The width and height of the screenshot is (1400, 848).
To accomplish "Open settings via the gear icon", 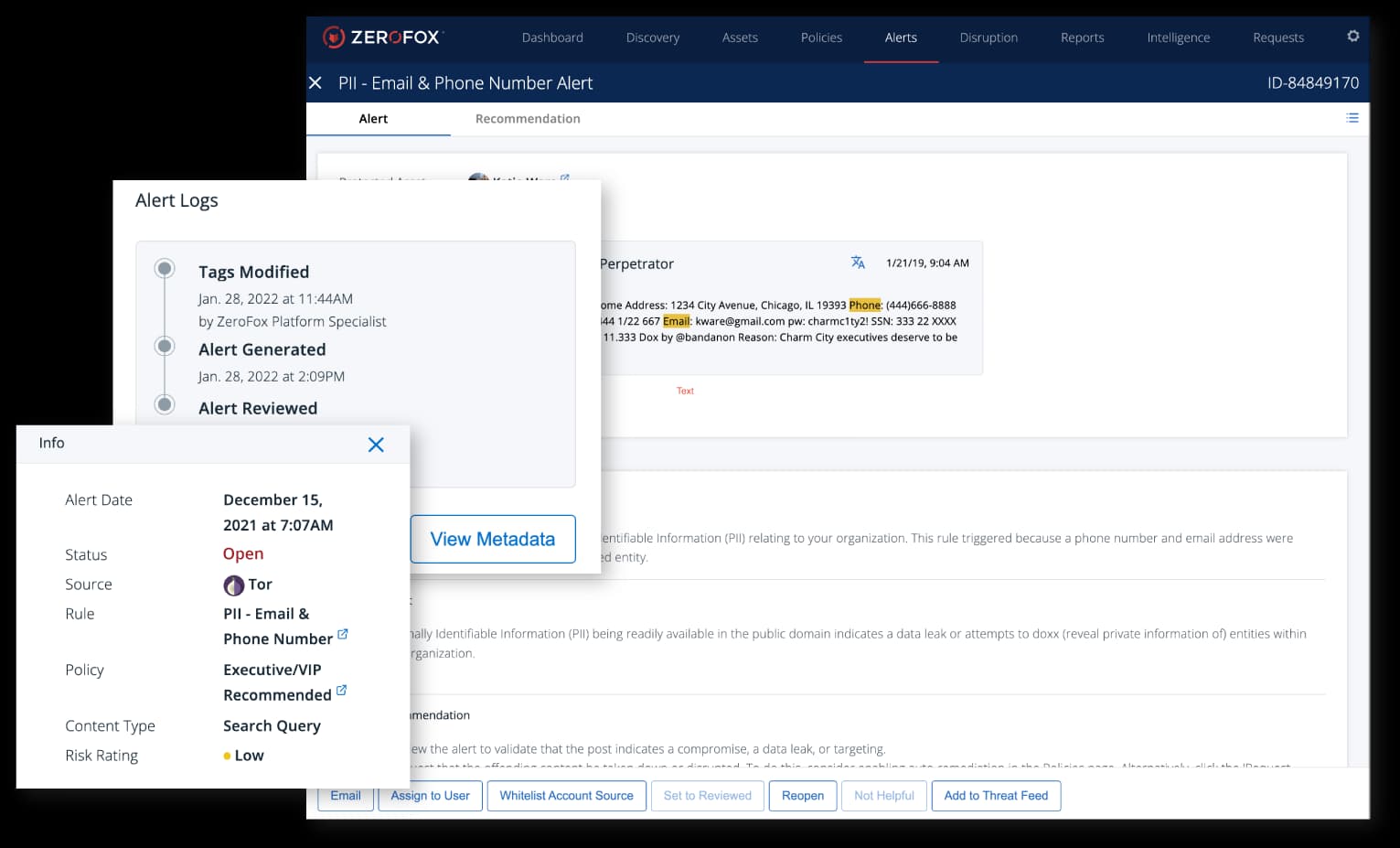I will [x=1352, y=37].
